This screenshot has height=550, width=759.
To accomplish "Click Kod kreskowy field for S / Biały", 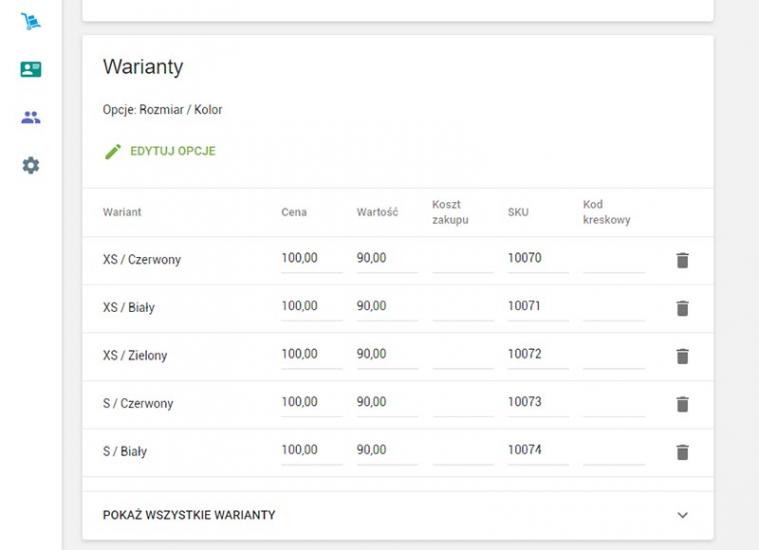I will click(613, 450).
